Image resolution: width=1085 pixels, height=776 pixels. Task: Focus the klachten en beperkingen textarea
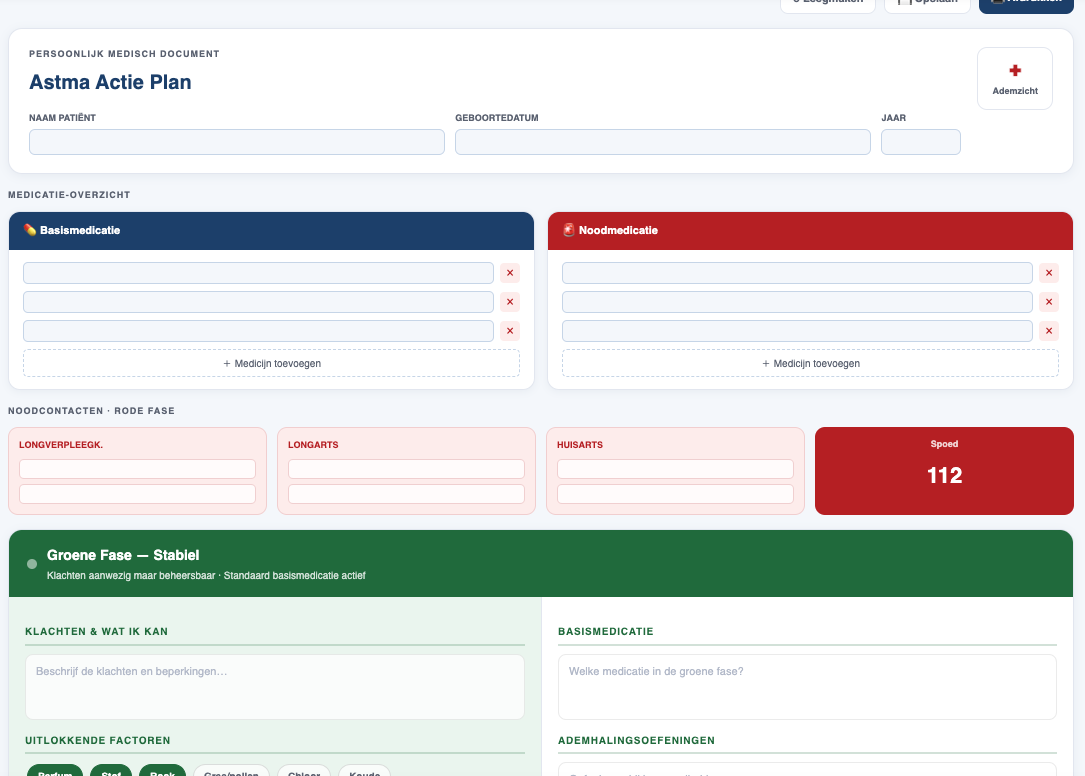pos(275,687)
